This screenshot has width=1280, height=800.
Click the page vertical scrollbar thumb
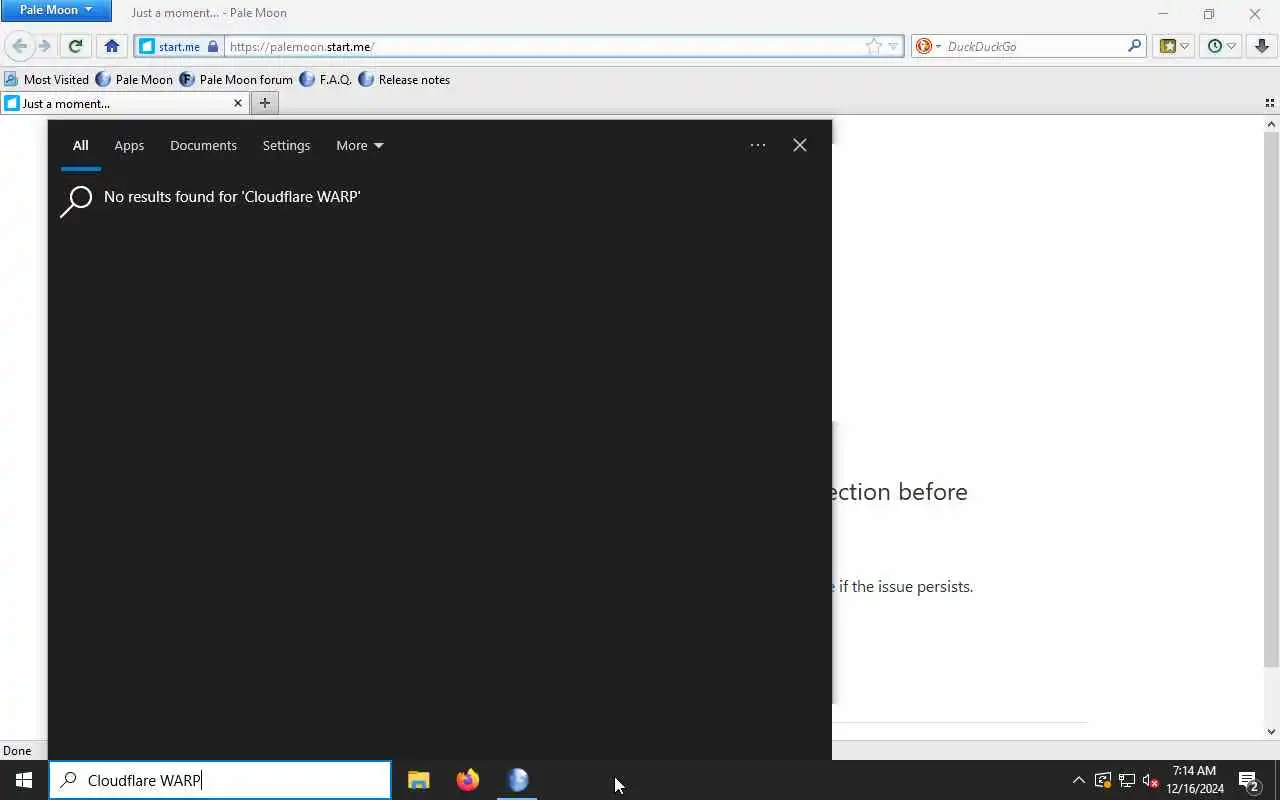pyautogui.click(x=1271, y=400)
